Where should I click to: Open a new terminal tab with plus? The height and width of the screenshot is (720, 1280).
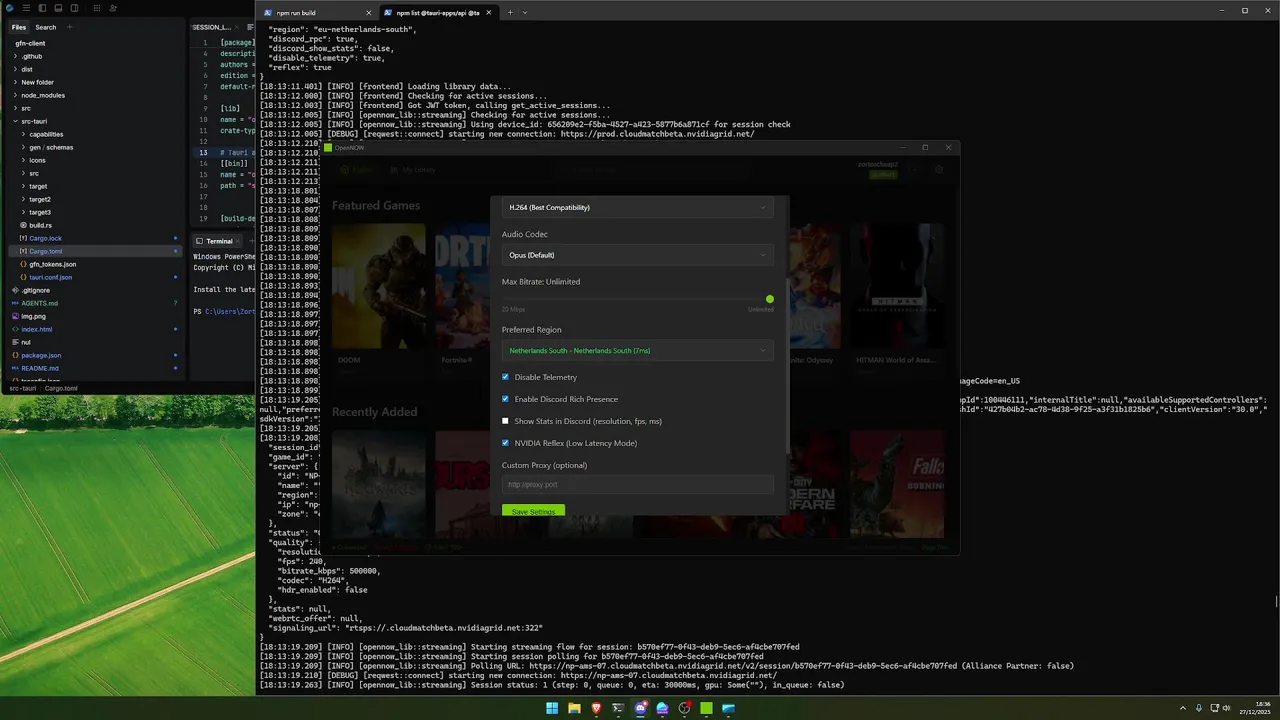[x=510, y=12]
